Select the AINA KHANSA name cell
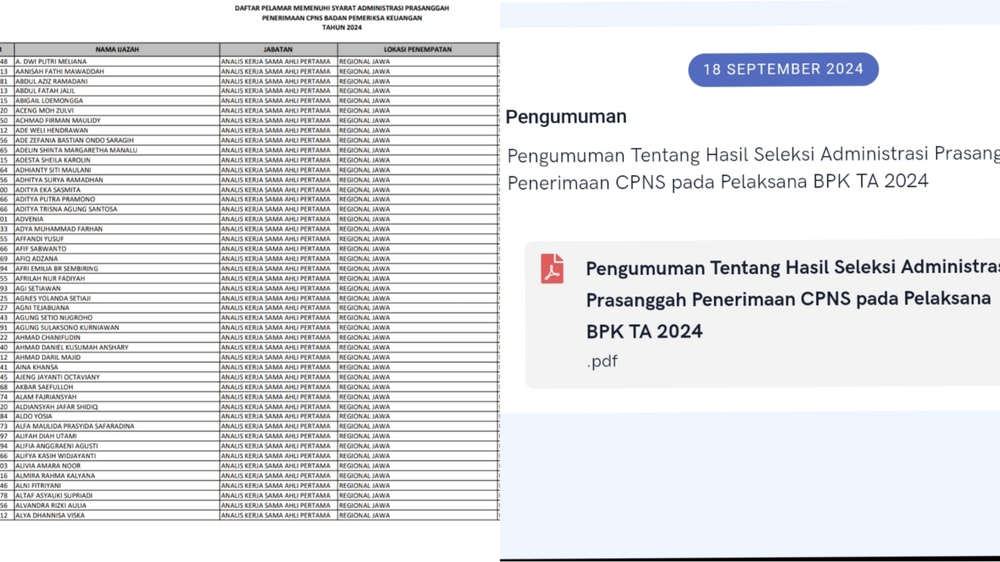The image size is (1000, 562). point(37,367)
